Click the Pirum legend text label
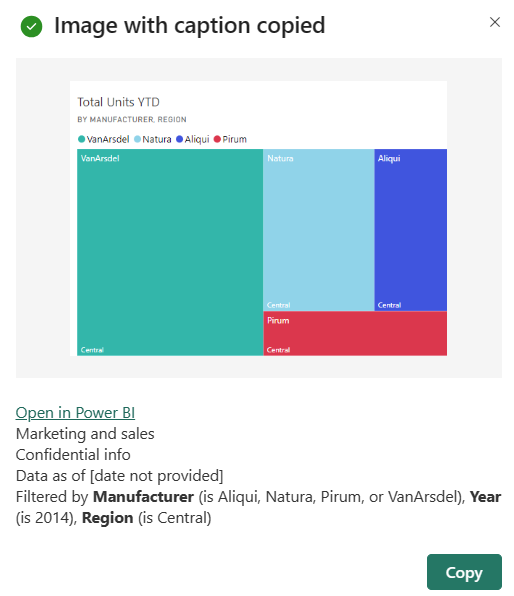 (x=235, y=139)
